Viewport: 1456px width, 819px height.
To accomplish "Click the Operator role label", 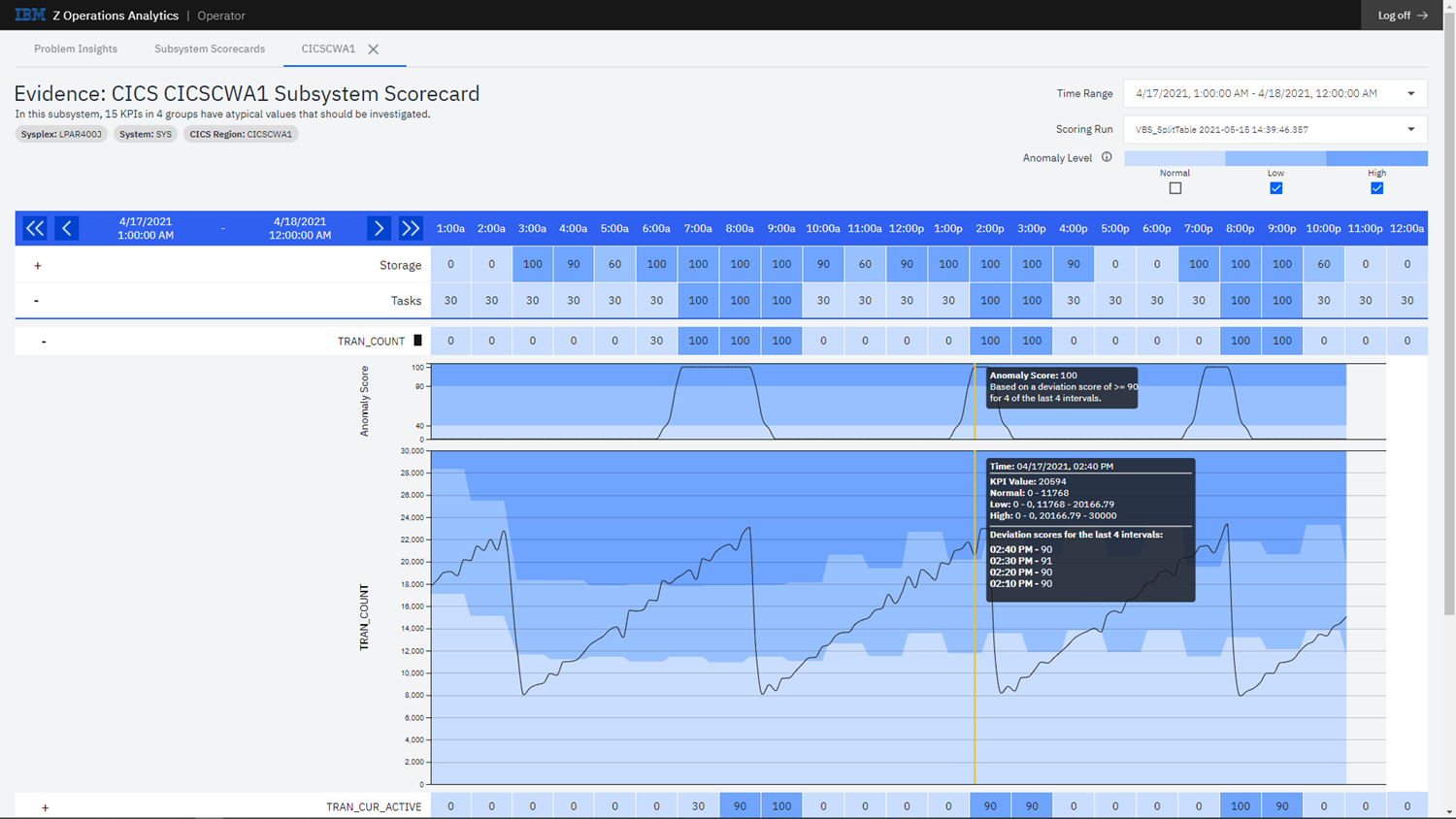I will coord(221,16).
